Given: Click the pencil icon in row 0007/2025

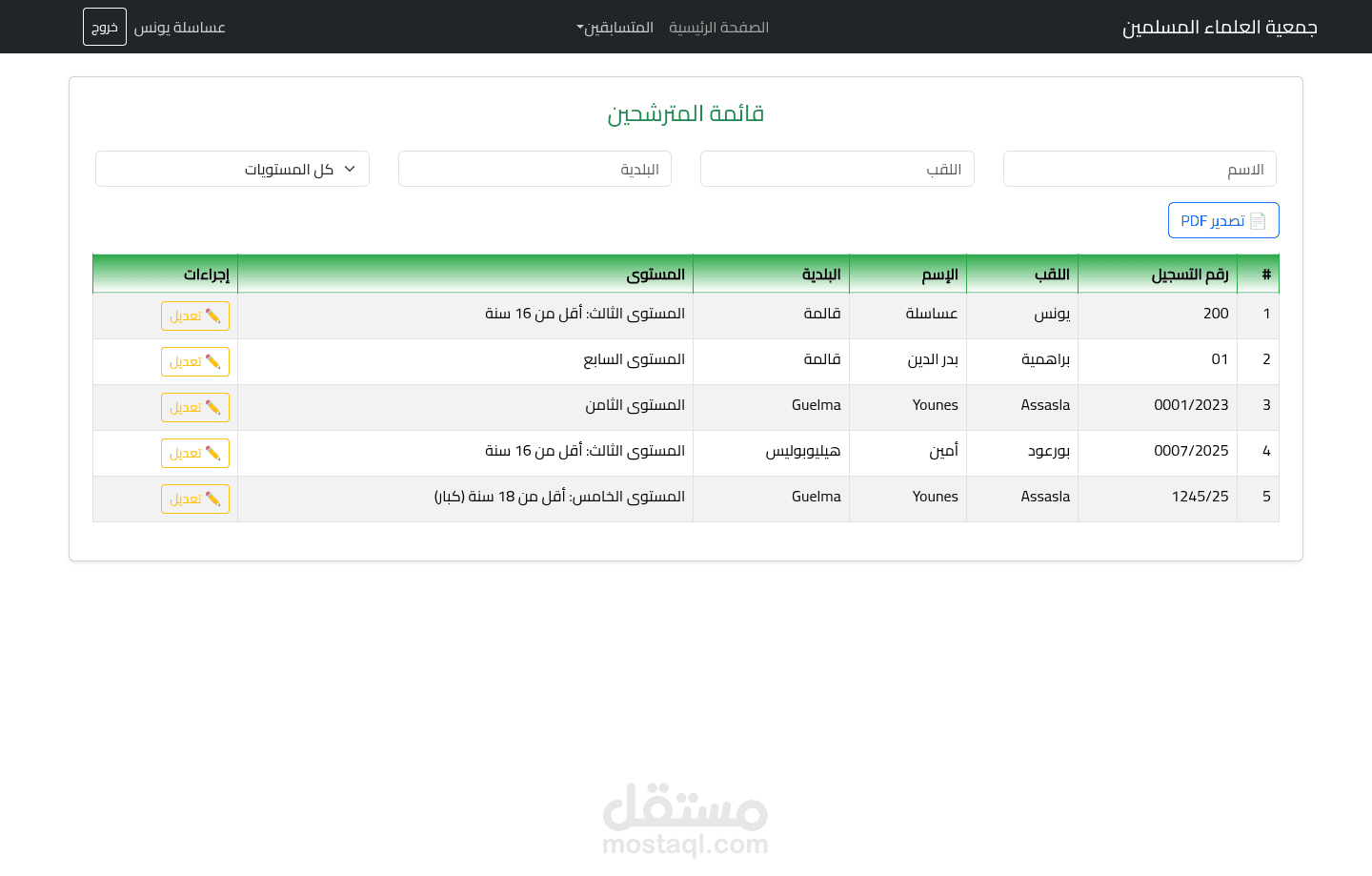Looking at the screenshot, I should tap(212, 453).
